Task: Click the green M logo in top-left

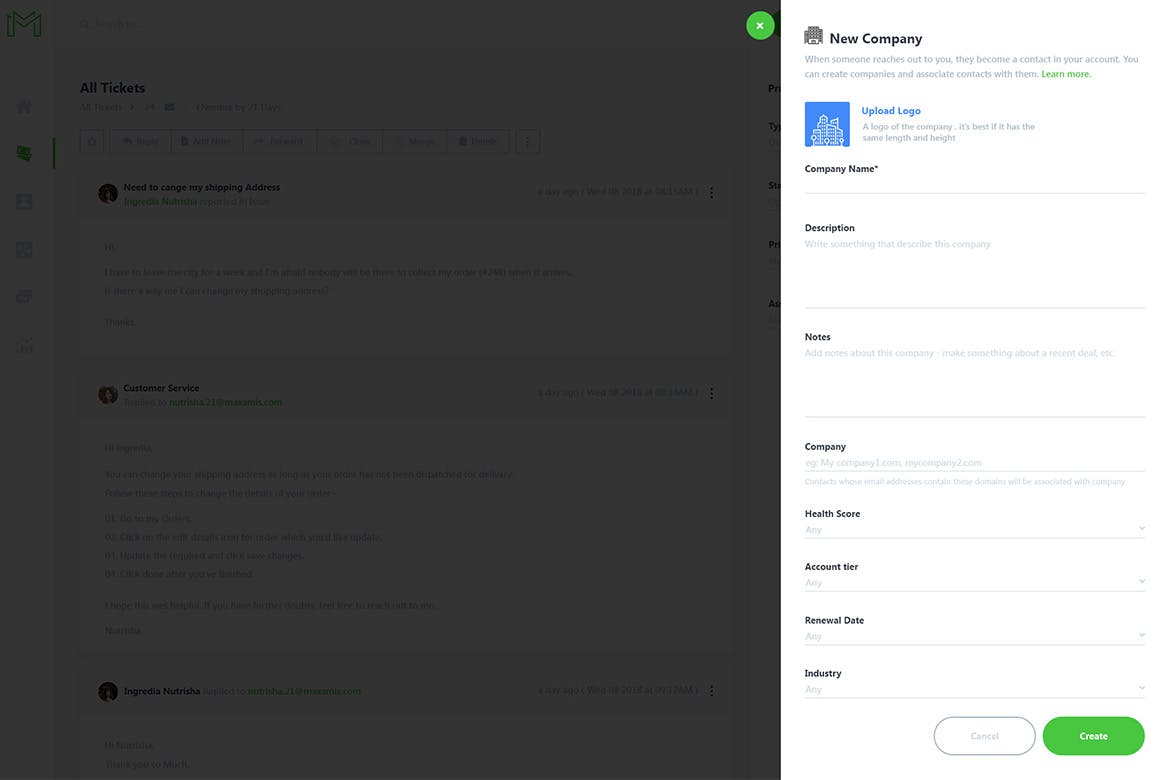Action: [x=24, y=24]
